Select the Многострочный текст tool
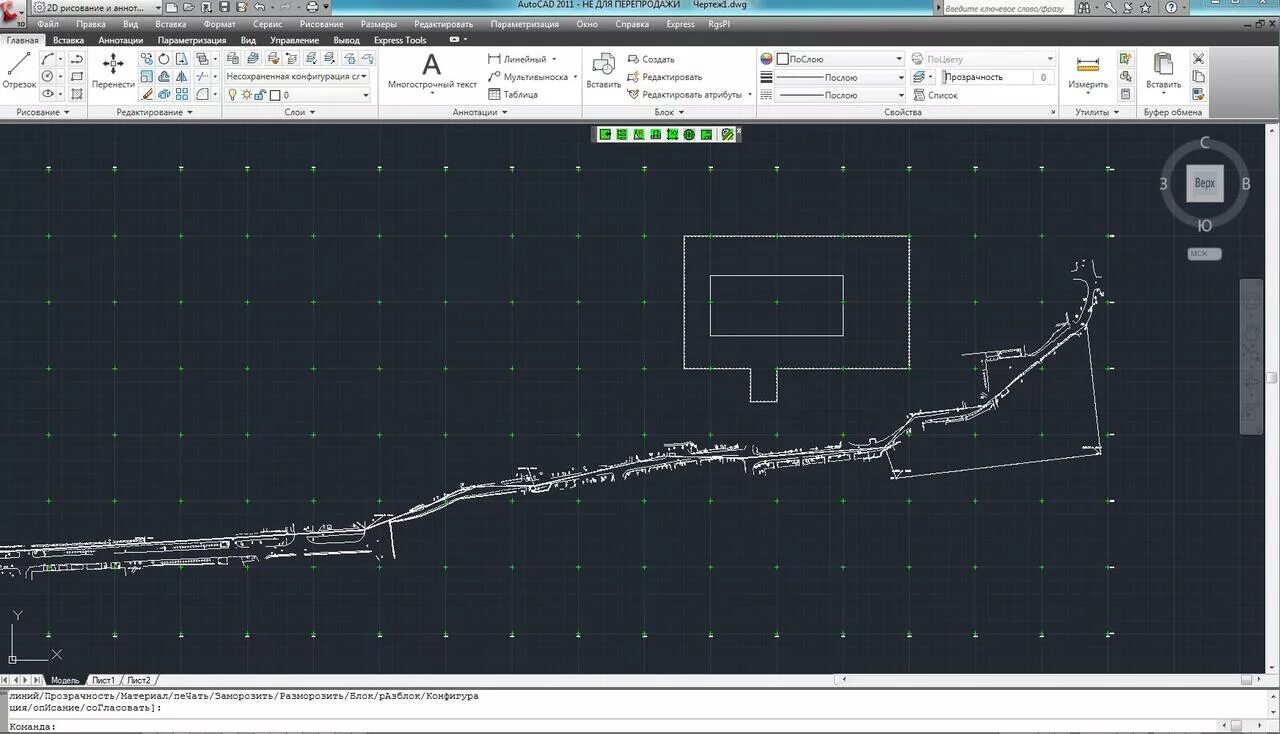Screen dimensions: 1280x734 point(432,71)
